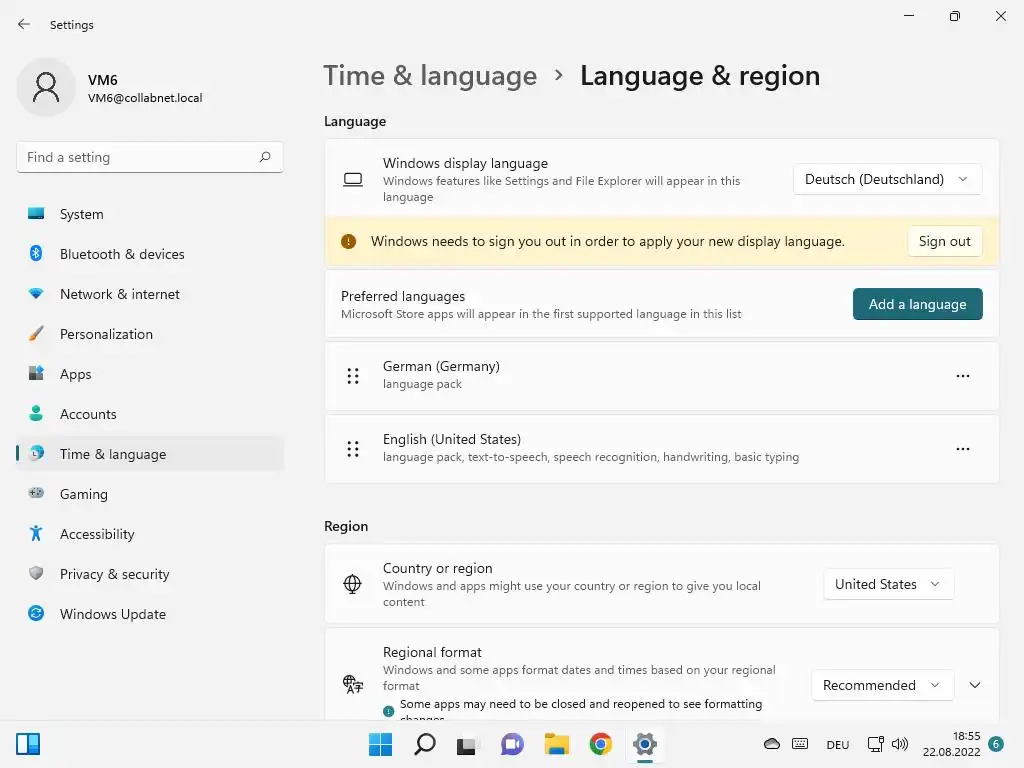Viewport: 1024px width, 768px height.
Task: Click the English (United States) language row
Action: click(x=662, y=449)
